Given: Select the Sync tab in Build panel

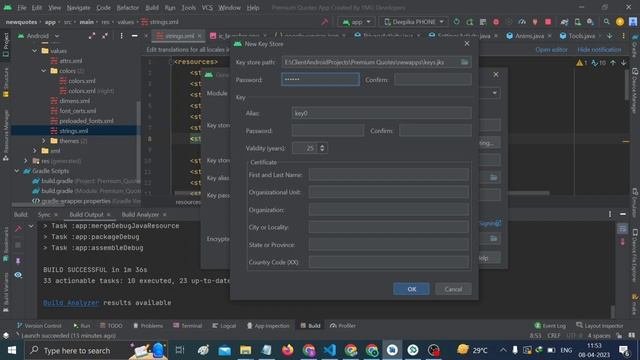Looking at the screenshot, I should tap(44, 214).
